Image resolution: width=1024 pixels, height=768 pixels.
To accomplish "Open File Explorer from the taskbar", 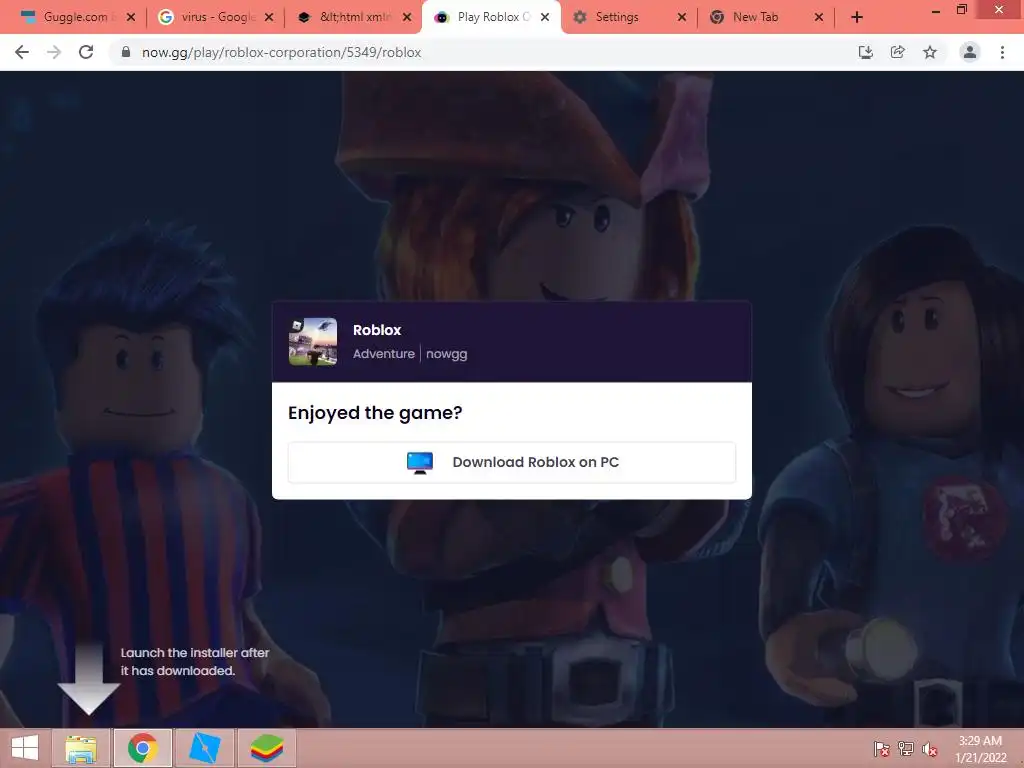I will tap(81, 748).
